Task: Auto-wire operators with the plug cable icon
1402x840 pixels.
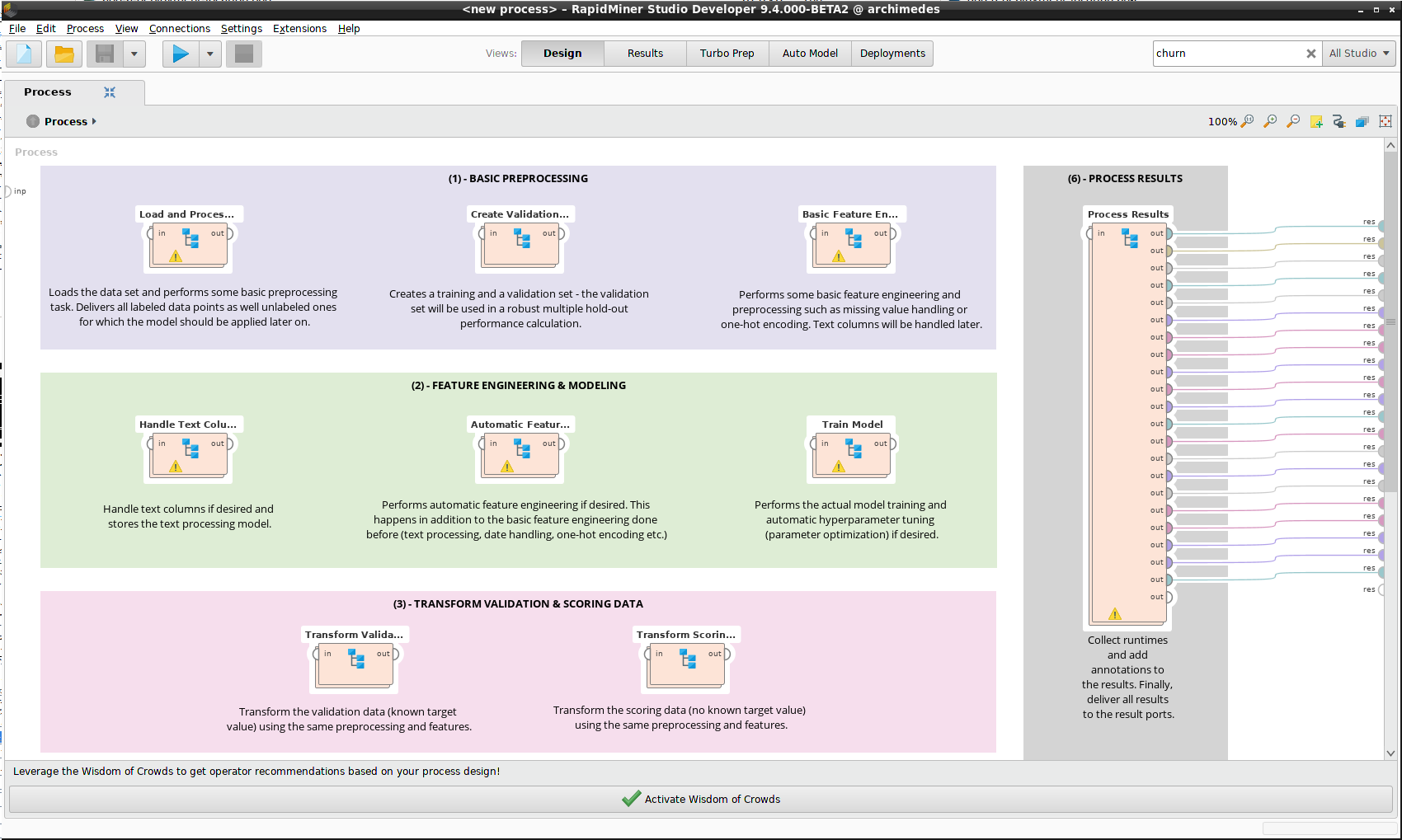Action: pyautogui.click(x=1338, y=121)
